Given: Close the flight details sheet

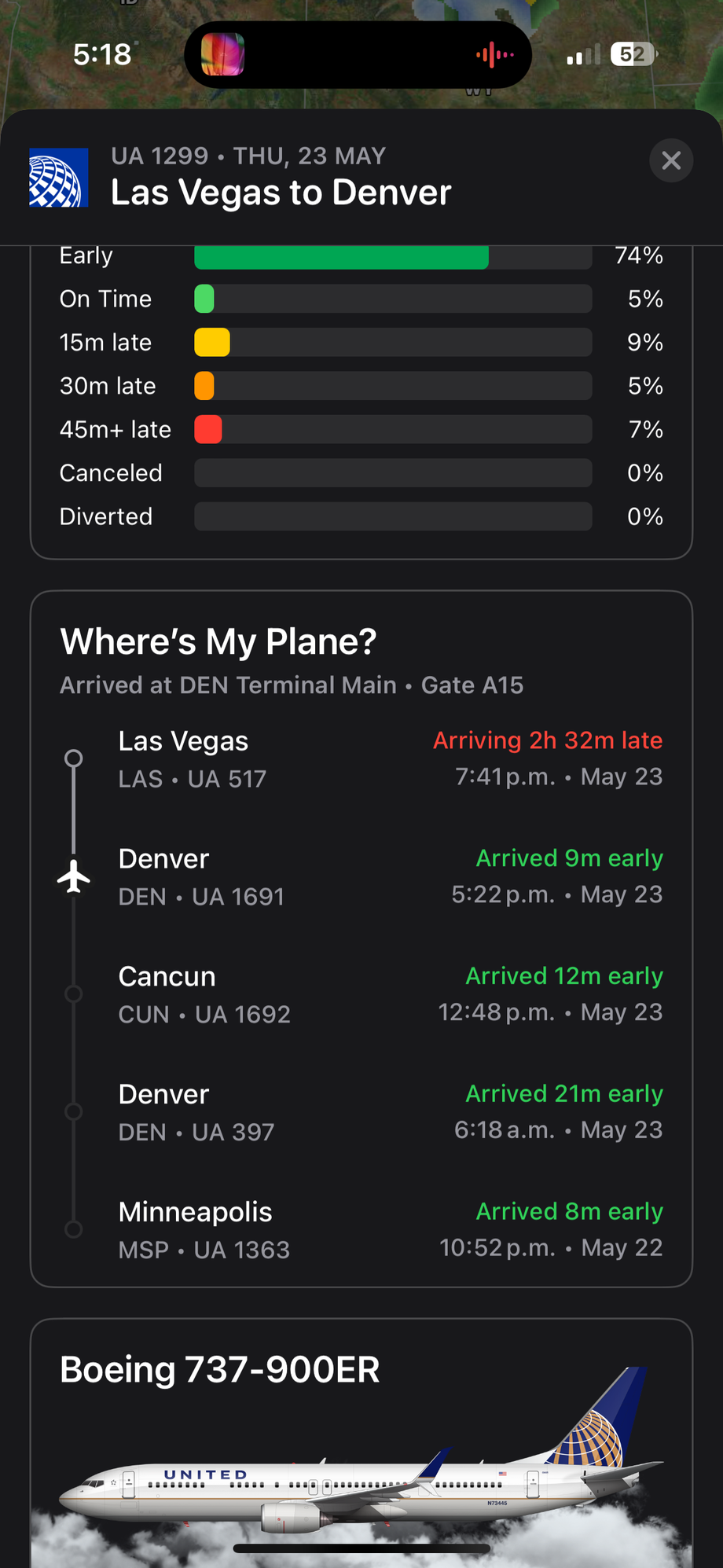Looking at the screenshot, I should pyautogui.click(x=671, y=160).
